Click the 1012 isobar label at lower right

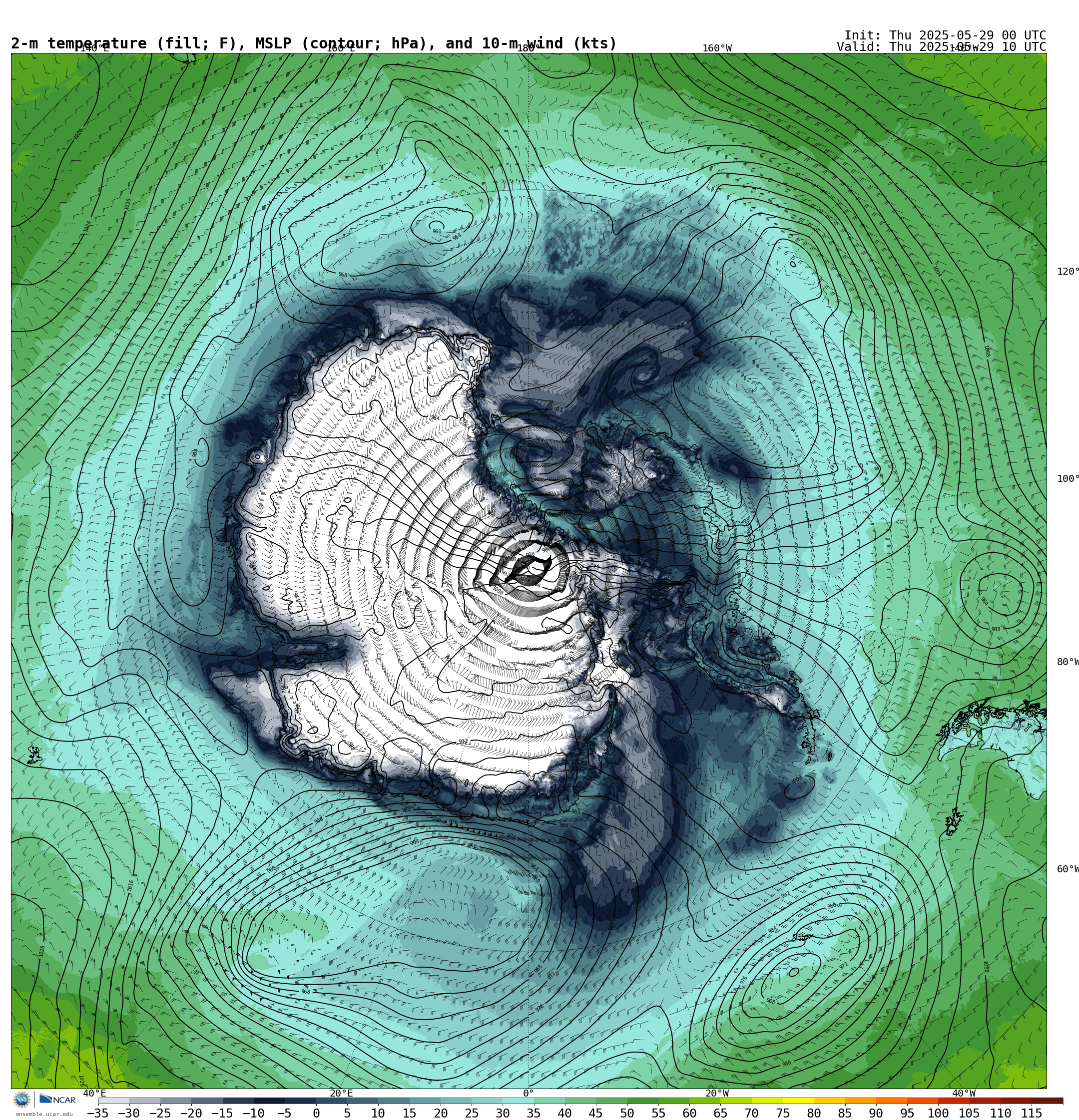(986, 966)
